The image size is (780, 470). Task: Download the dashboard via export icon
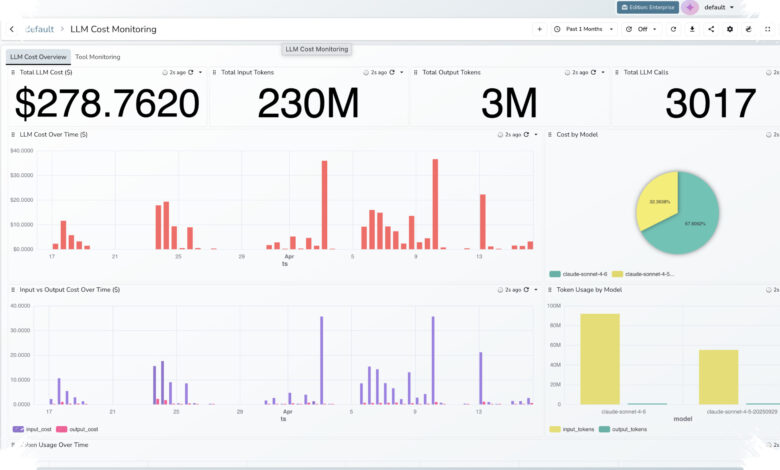coord(692,29)
